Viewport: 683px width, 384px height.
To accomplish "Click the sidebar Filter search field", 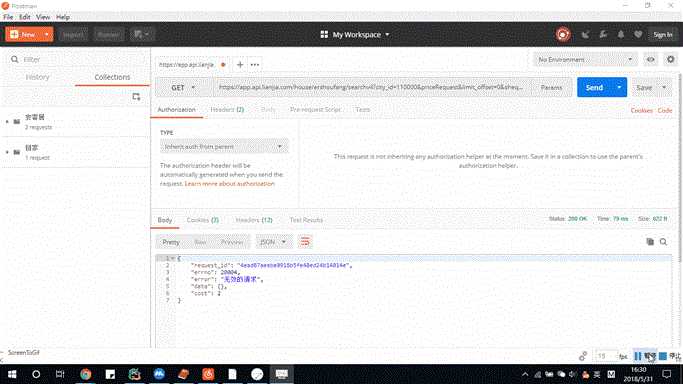I will (x=76, y=59).
